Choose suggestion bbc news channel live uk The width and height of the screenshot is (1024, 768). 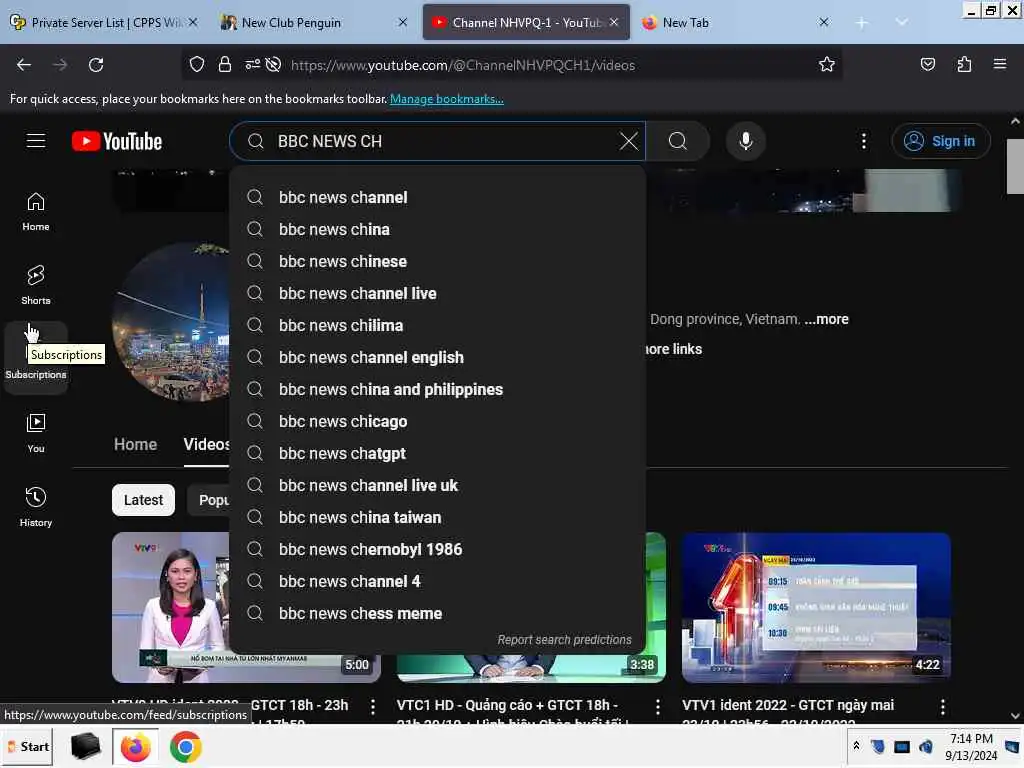438,485
